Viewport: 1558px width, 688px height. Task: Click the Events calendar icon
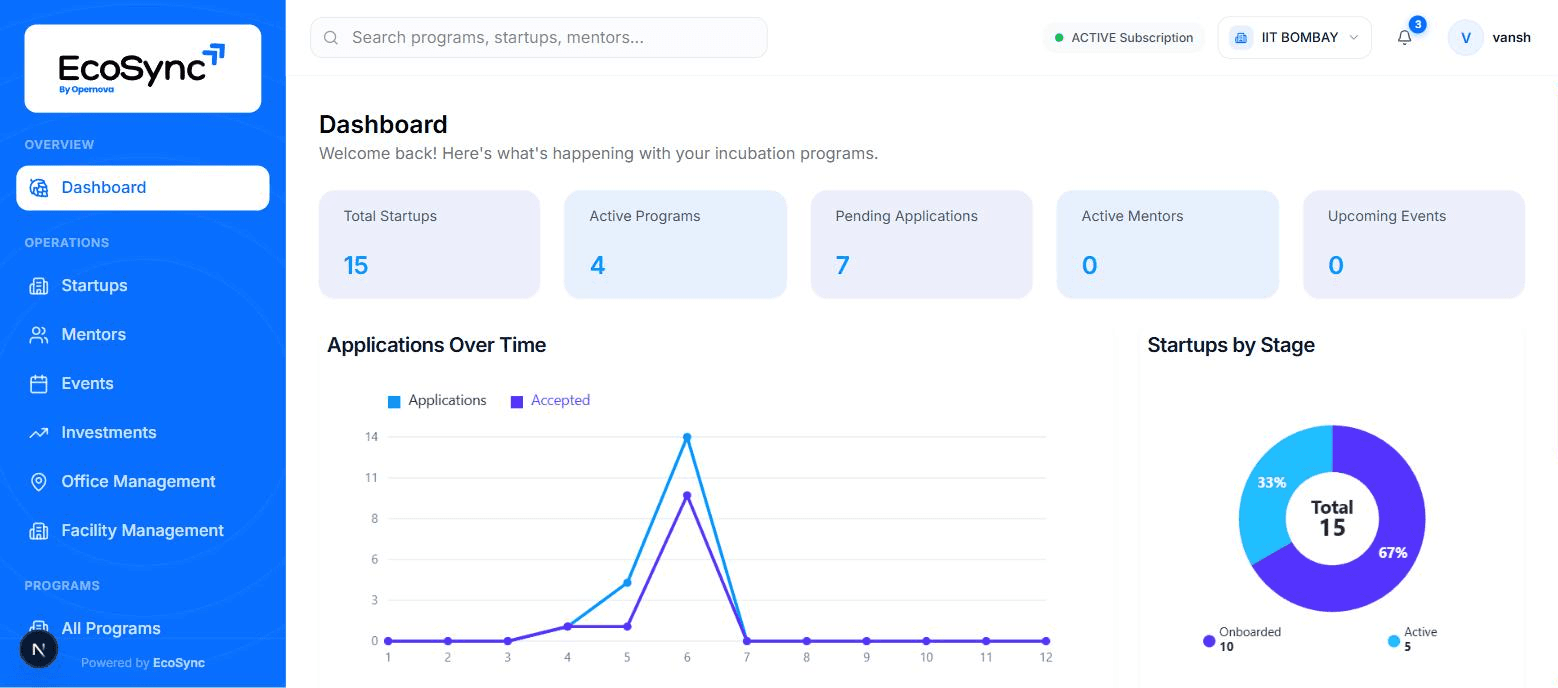click(39, 384)
